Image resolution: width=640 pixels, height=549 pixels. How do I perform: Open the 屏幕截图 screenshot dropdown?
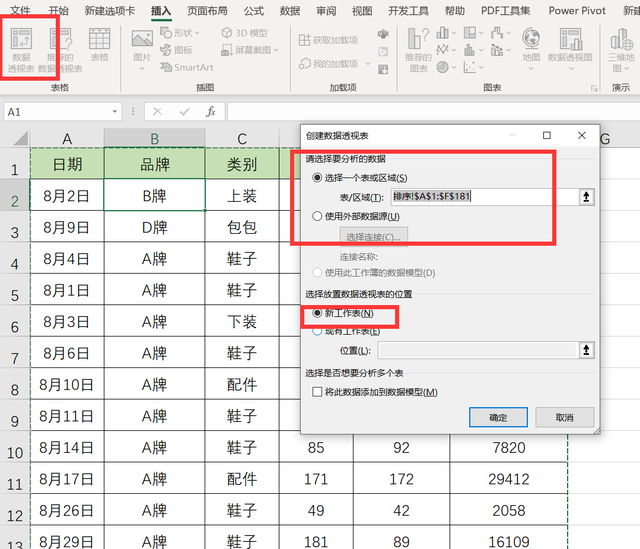(x=250, y=50)
